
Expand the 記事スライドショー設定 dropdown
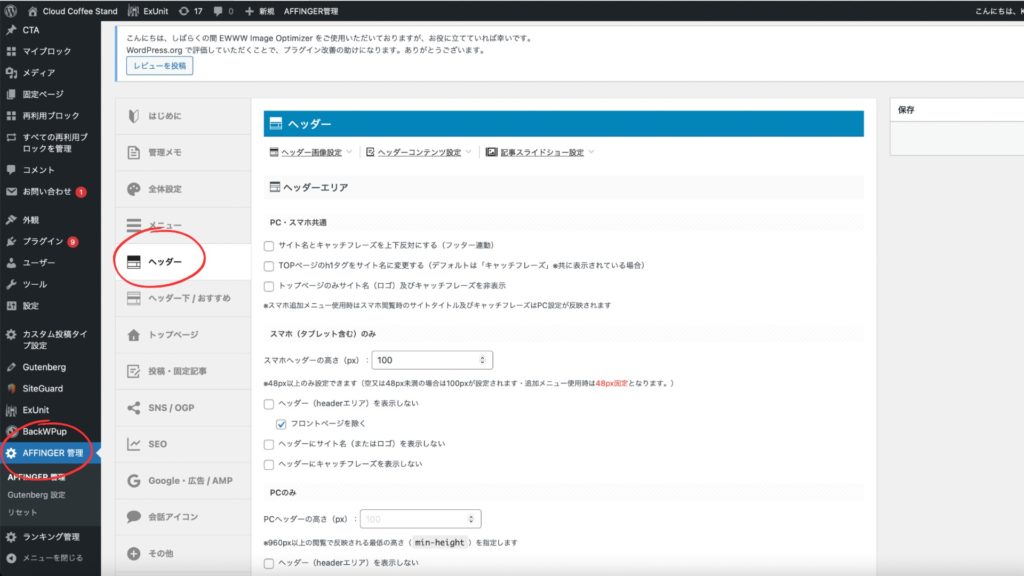click(540, 153)
